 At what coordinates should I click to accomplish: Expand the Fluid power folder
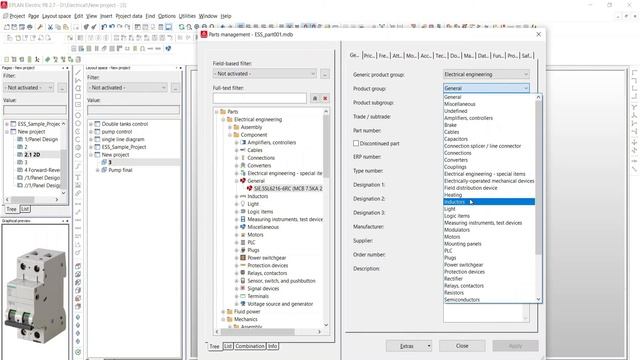[x=223, y=311]
